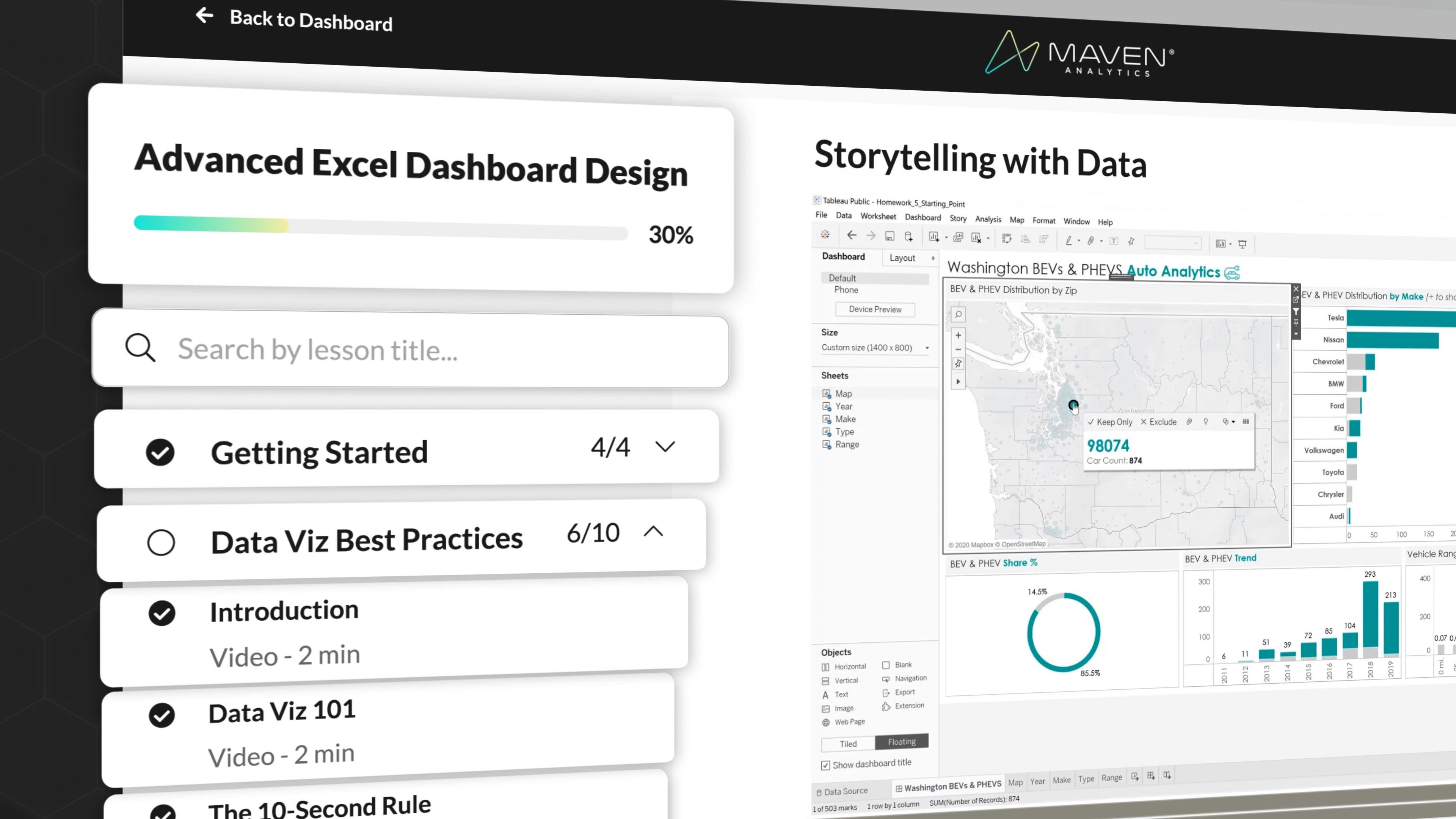Zoom in on the map with plus button
1456x819 pixels.
point(958,335)
